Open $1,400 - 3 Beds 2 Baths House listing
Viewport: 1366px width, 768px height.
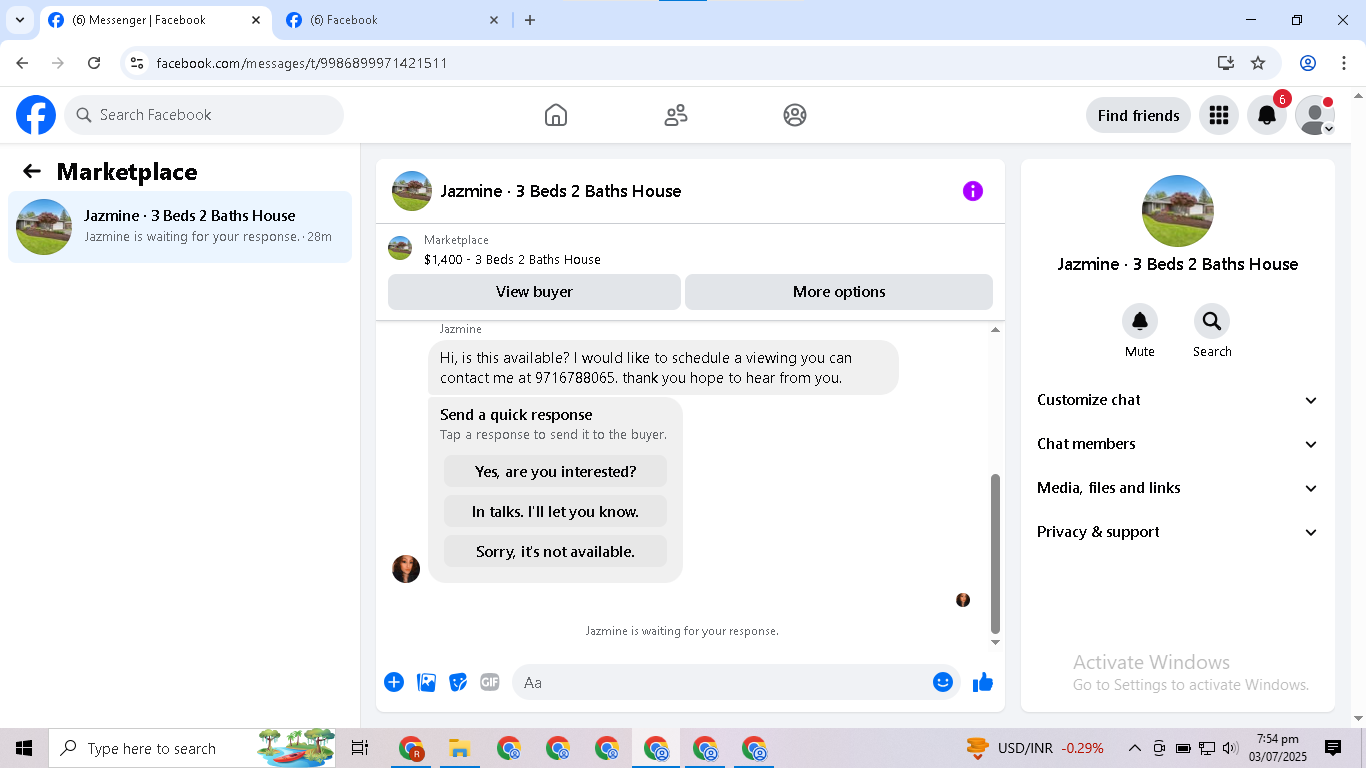click(512, 259)
